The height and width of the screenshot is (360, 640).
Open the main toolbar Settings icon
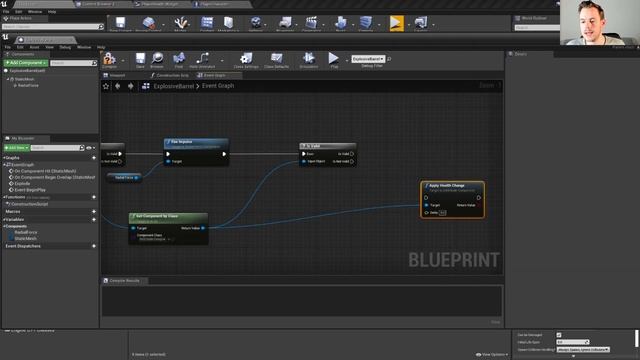[256, 24]
